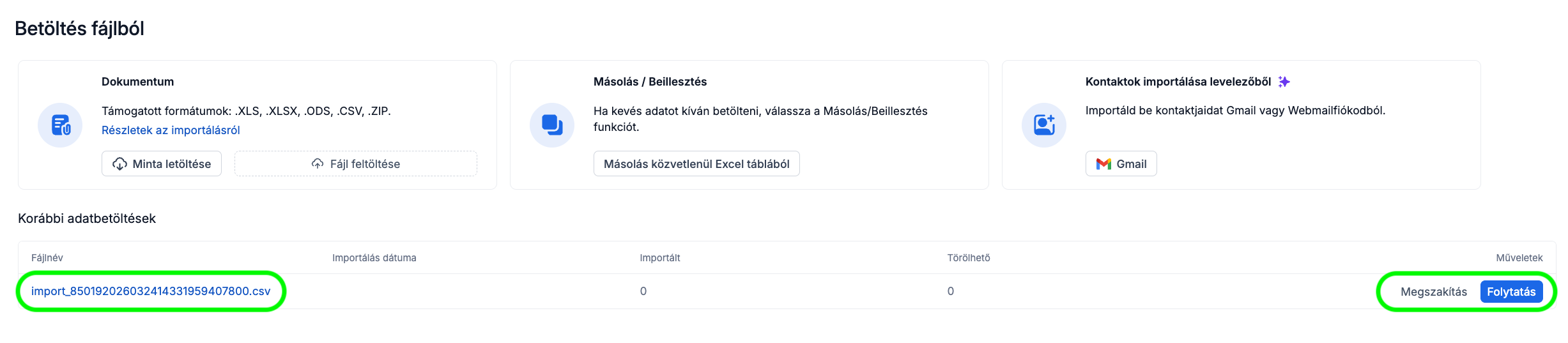Click the purple sparkle AI icon
This screenshot has width=1568, height=343.
click(1284, 82)
